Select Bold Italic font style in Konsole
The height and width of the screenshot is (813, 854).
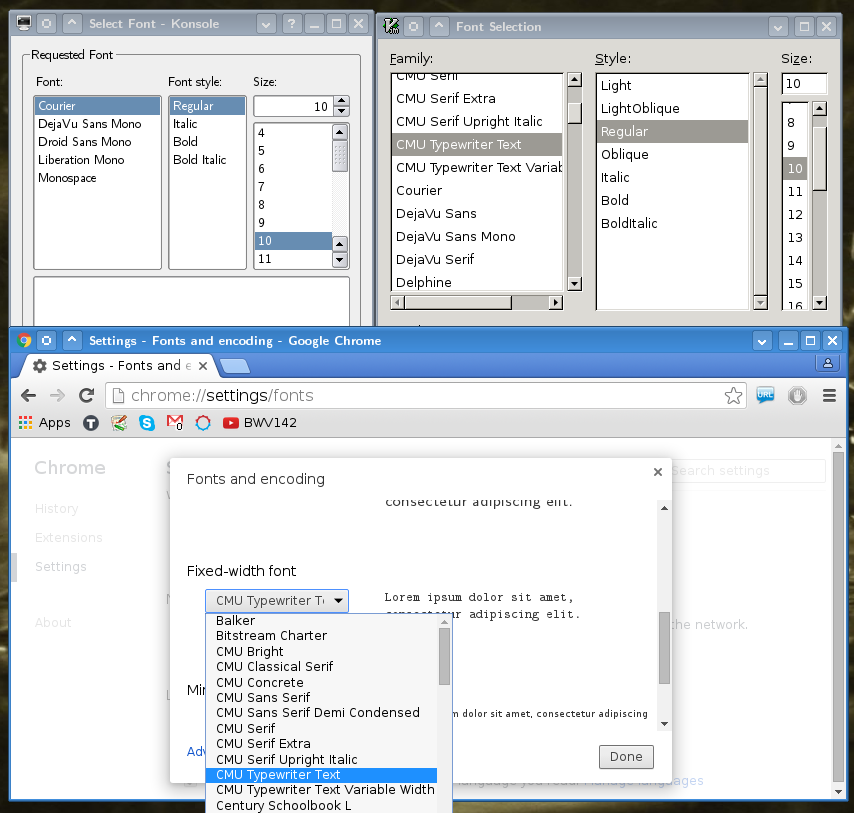199,160
